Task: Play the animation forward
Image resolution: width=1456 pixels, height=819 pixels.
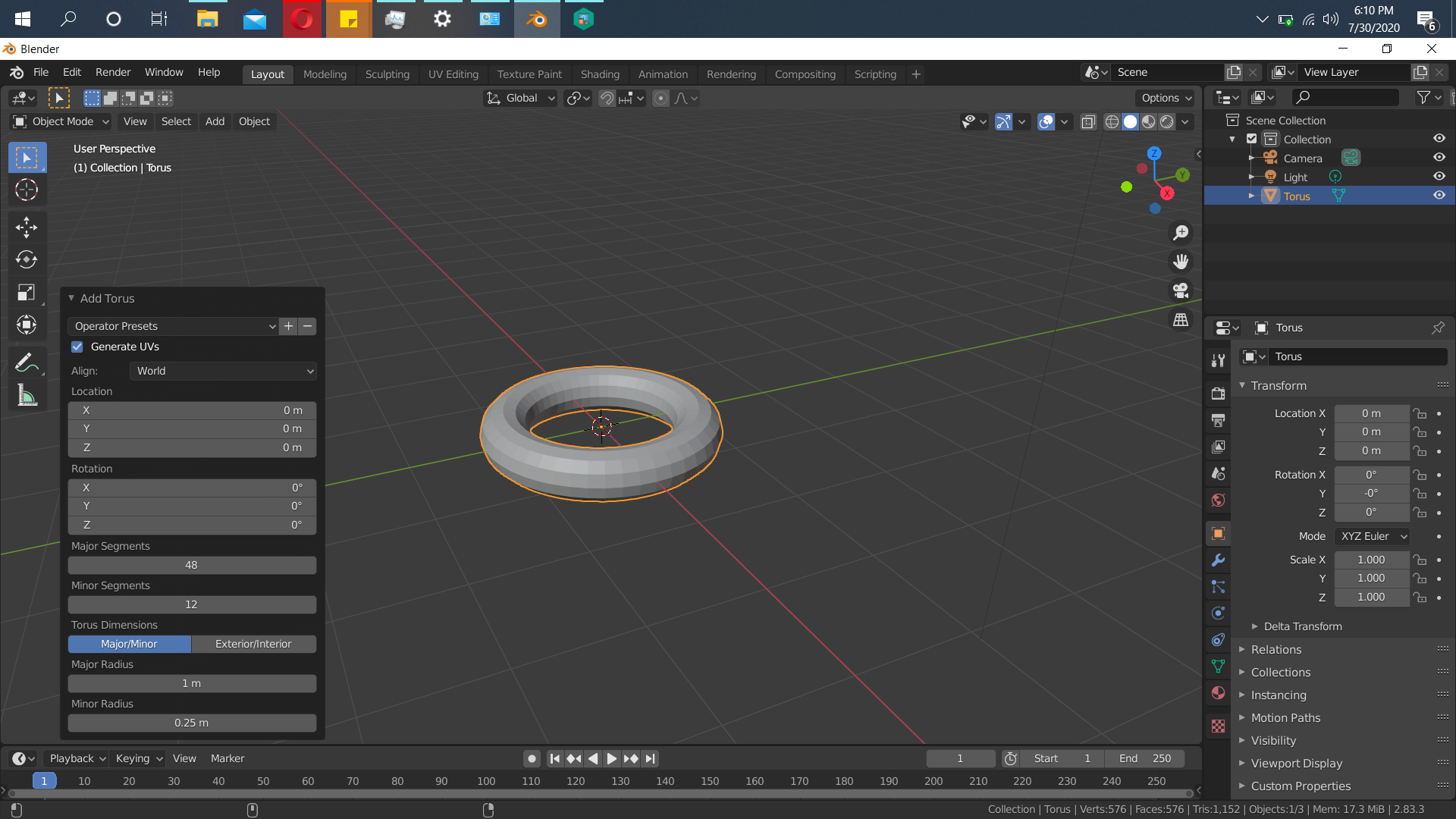Action: click(612, 758)
